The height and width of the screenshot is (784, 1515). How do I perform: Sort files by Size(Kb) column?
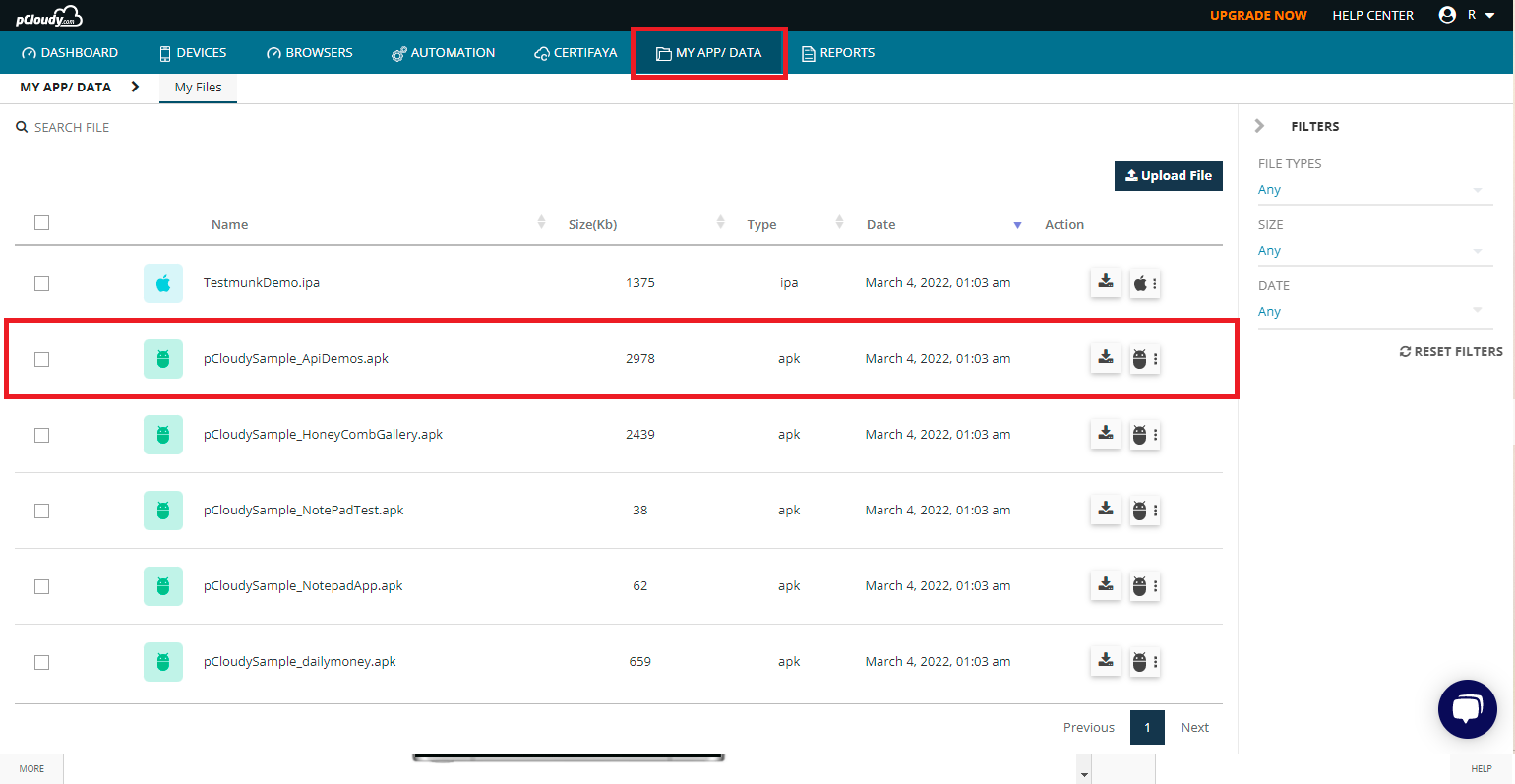720,222
